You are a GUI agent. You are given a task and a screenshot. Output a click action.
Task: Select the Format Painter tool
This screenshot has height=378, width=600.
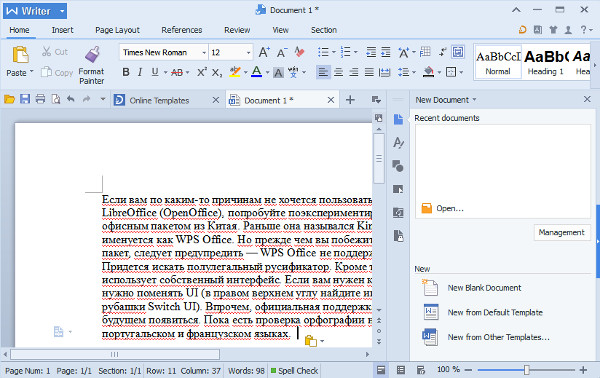91,64
